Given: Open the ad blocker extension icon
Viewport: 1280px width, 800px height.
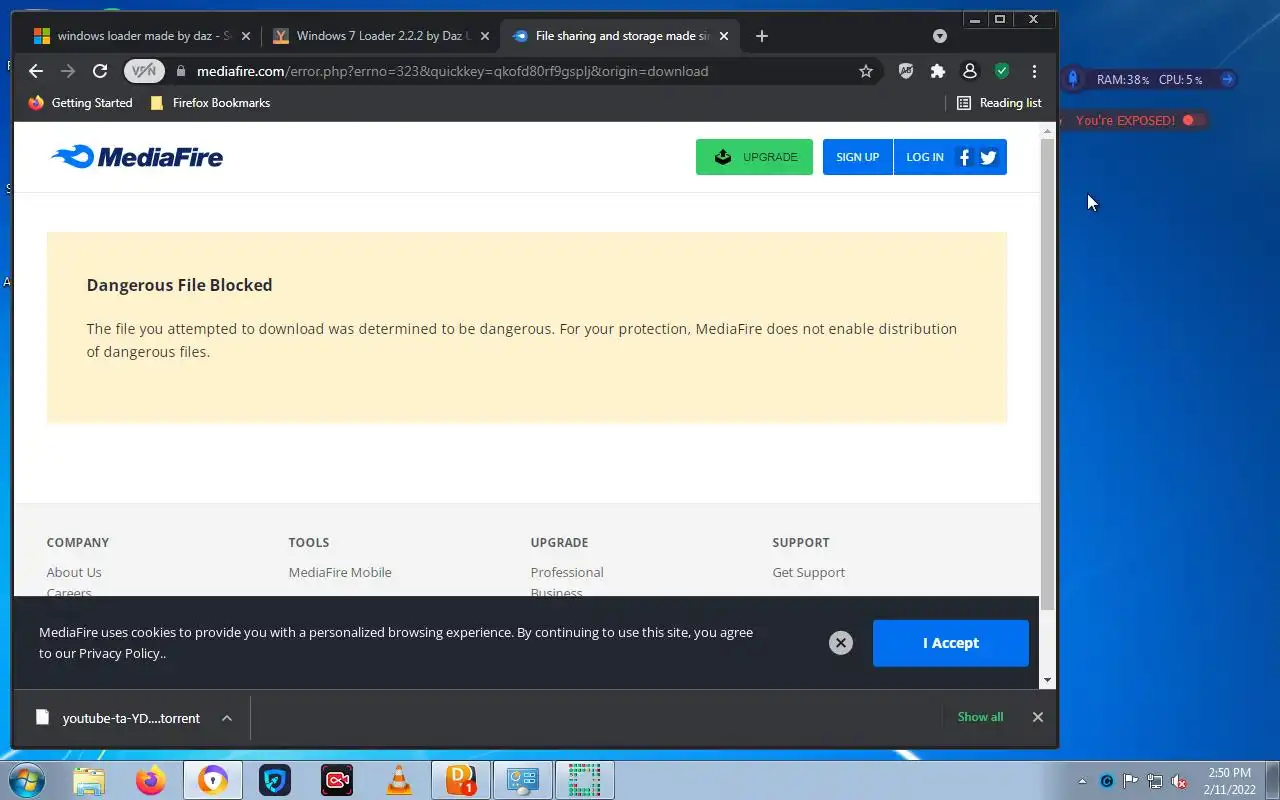Looking at the screenshot, I should pos(906,71).
